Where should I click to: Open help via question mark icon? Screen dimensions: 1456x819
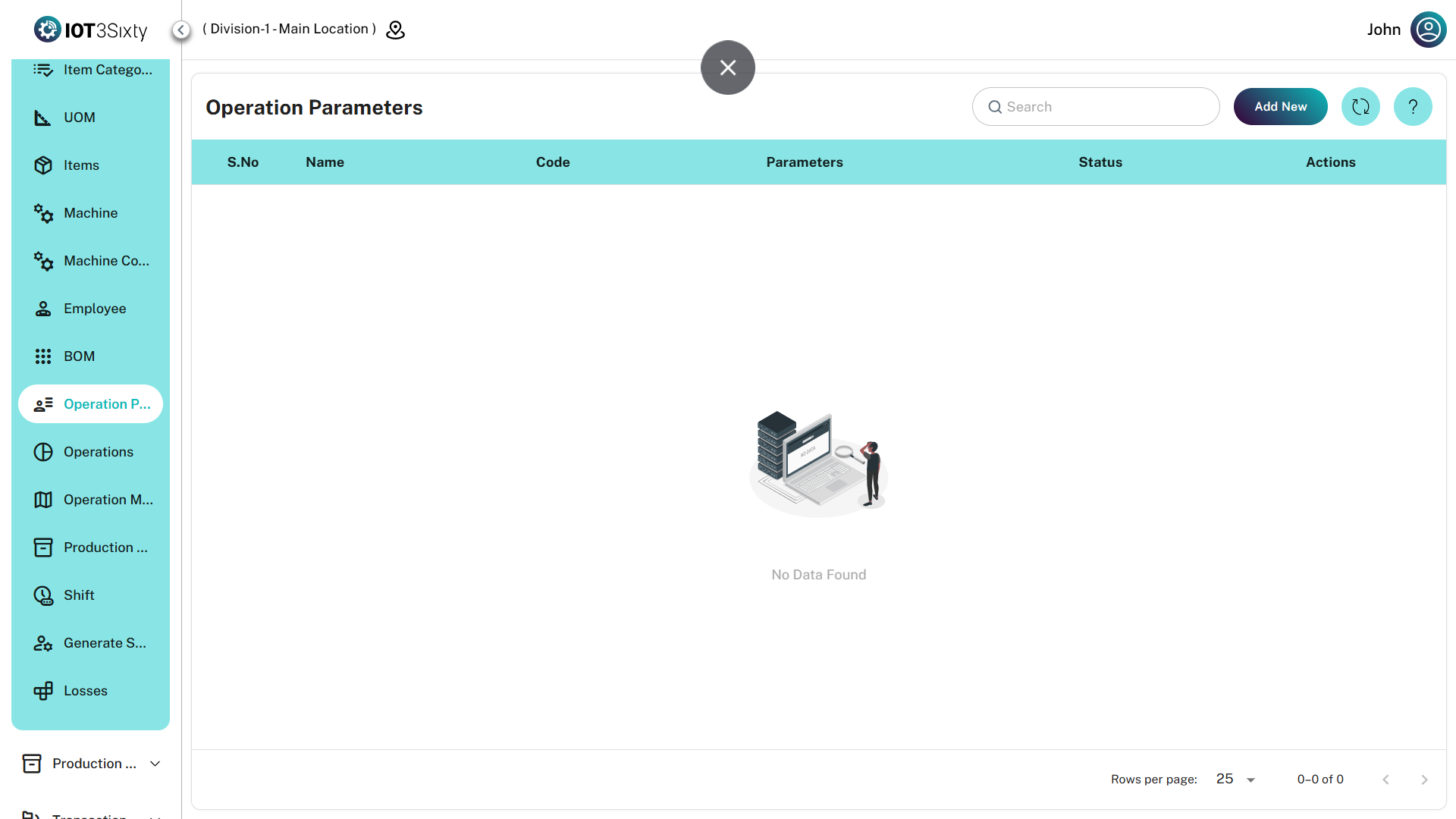tap(1413, 107)
